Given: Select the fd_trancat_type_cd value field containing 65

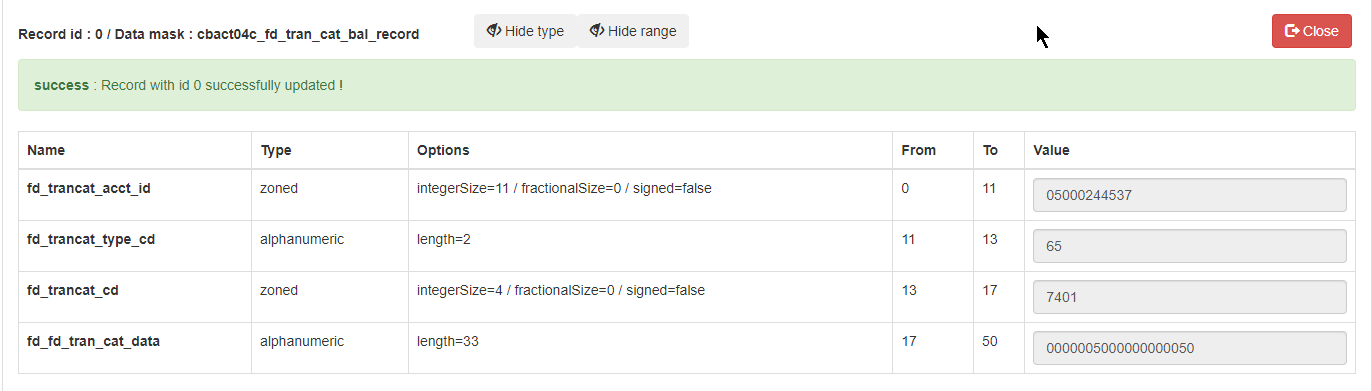Looking at the screenshot, I should click(1190, 246).
